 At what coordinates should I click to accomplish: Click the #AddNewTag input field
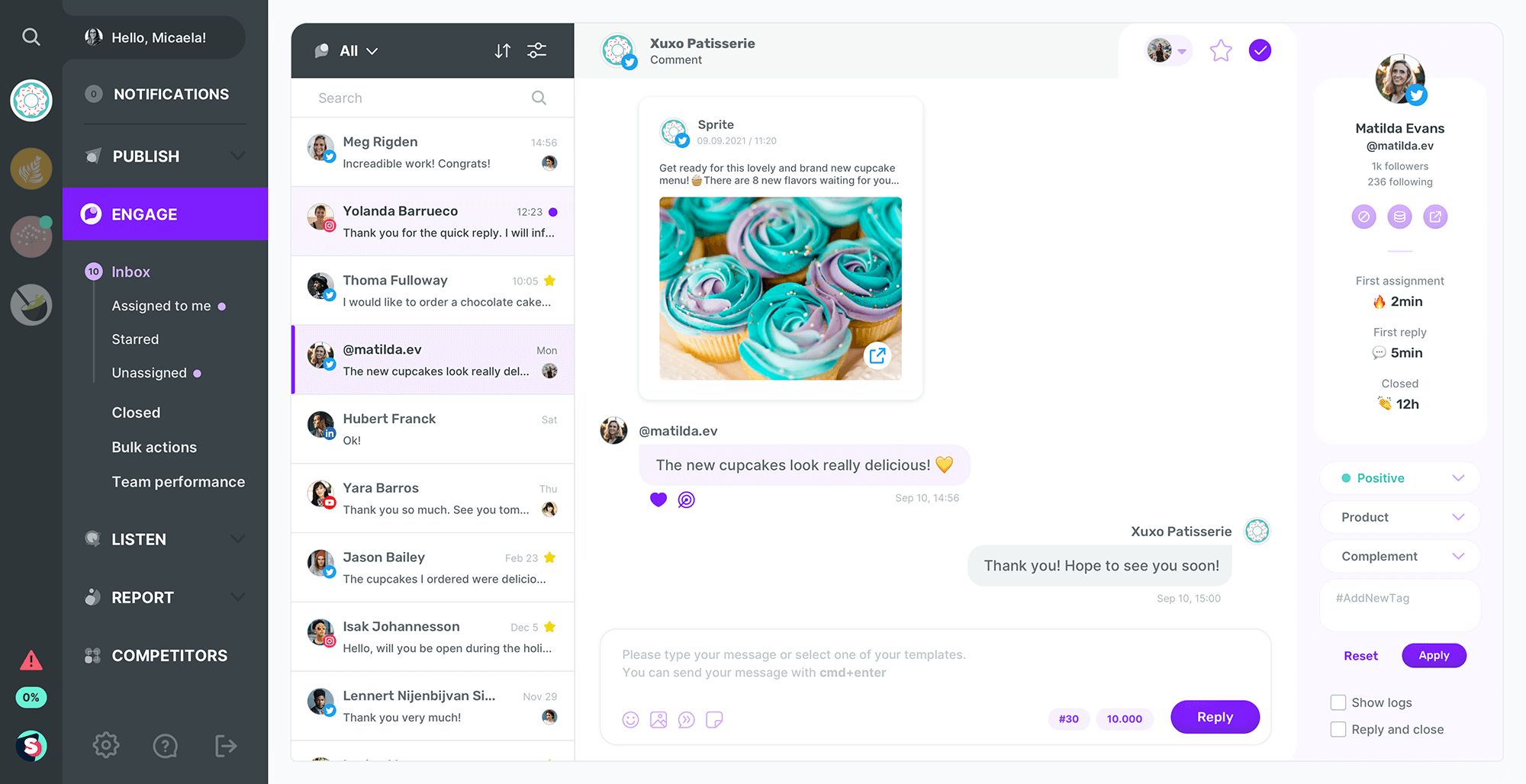click(1400, 605)
